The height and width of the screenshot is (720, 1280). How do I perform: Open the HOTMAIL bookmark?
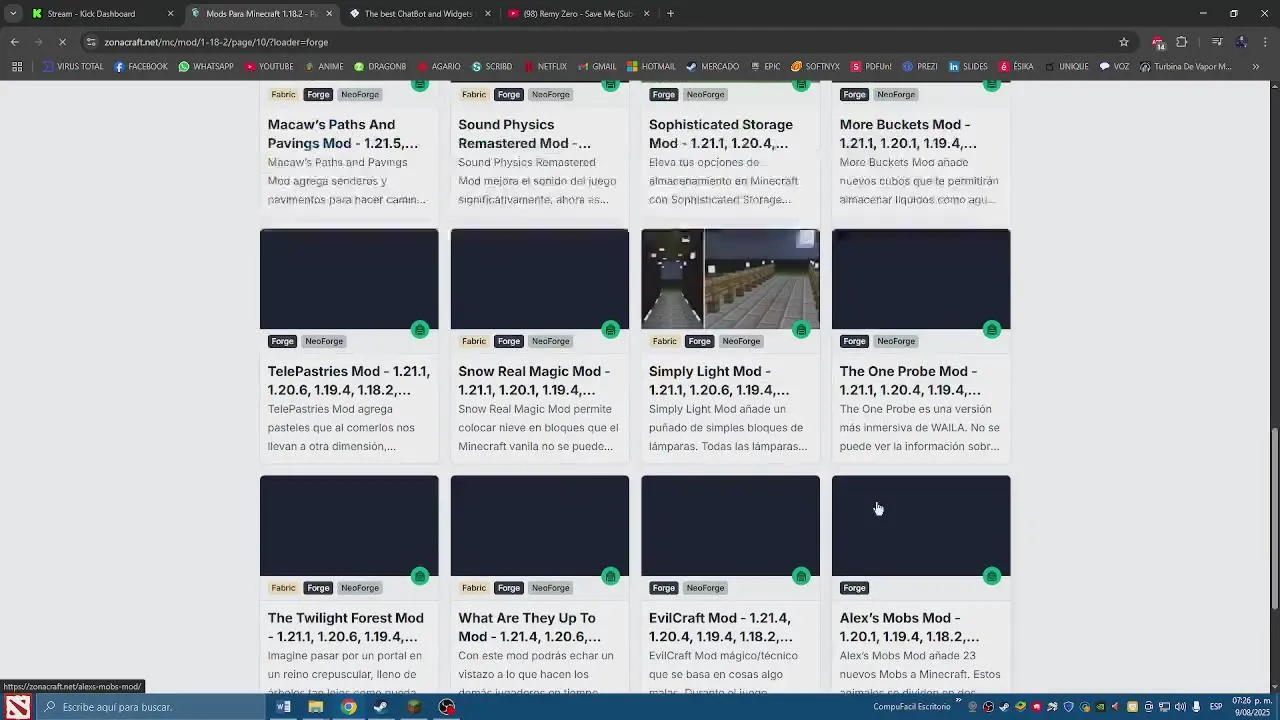(x=651, y=67)
